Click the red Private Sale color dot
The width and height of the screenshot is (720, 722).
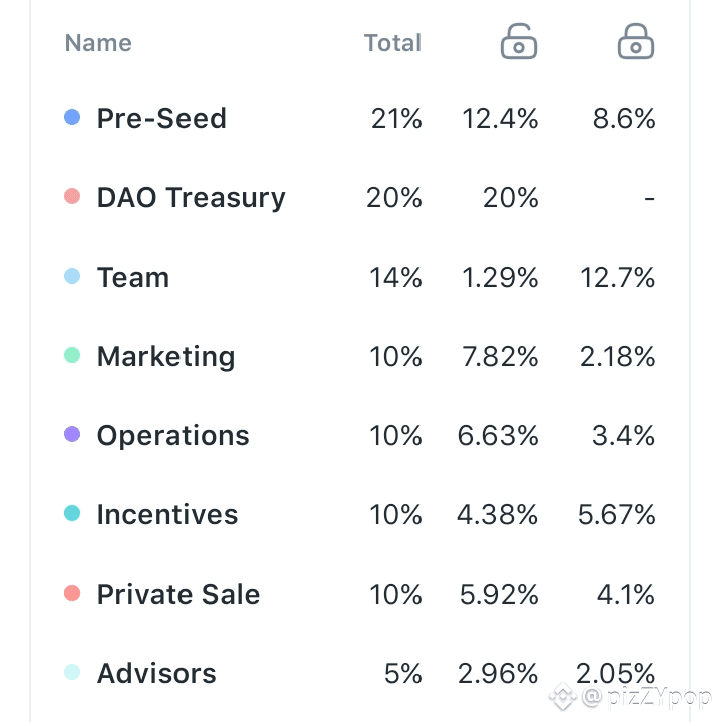click(x=72, y=594)
